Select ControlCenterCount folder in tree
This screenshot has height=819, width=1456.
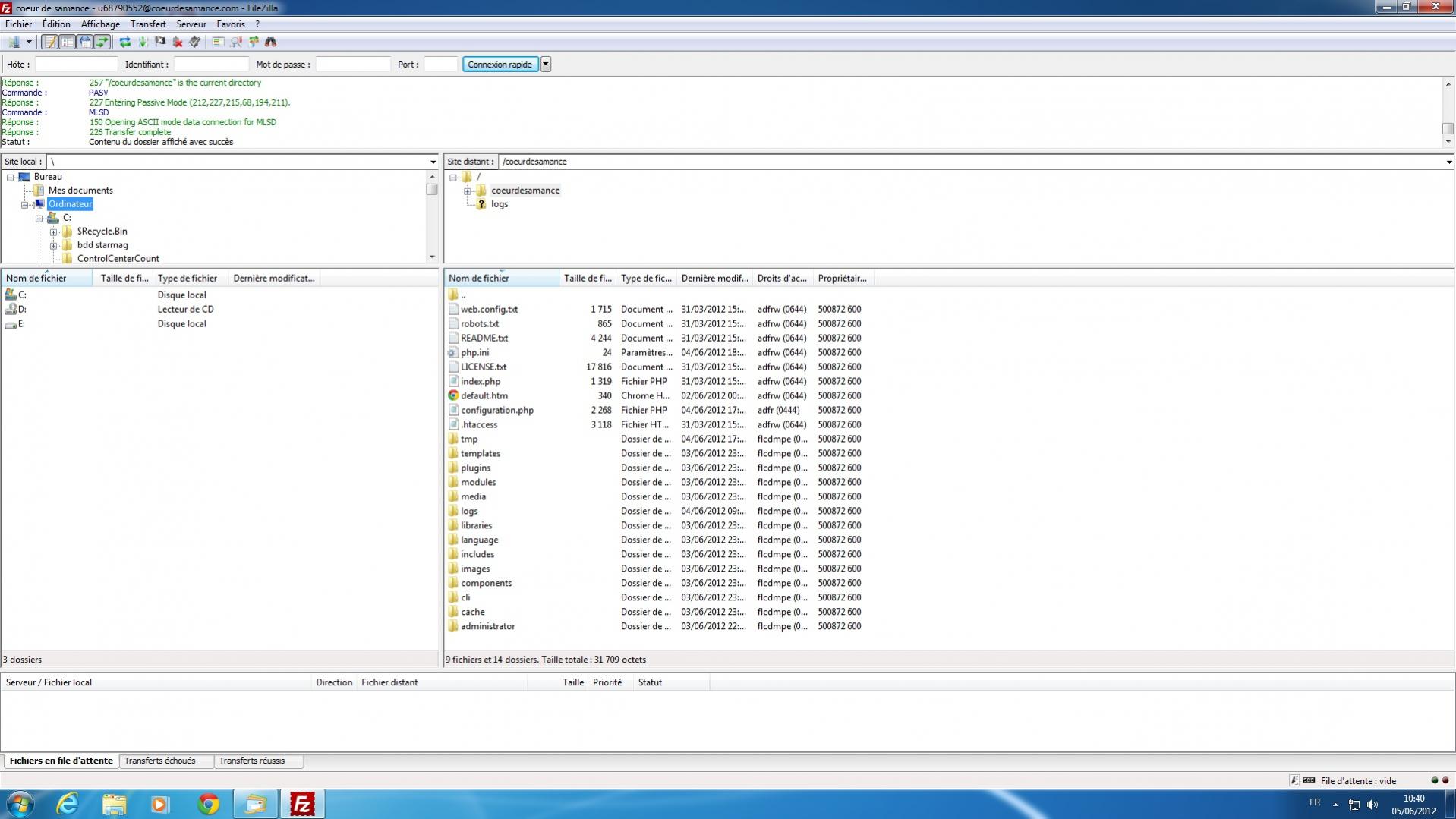118,259
